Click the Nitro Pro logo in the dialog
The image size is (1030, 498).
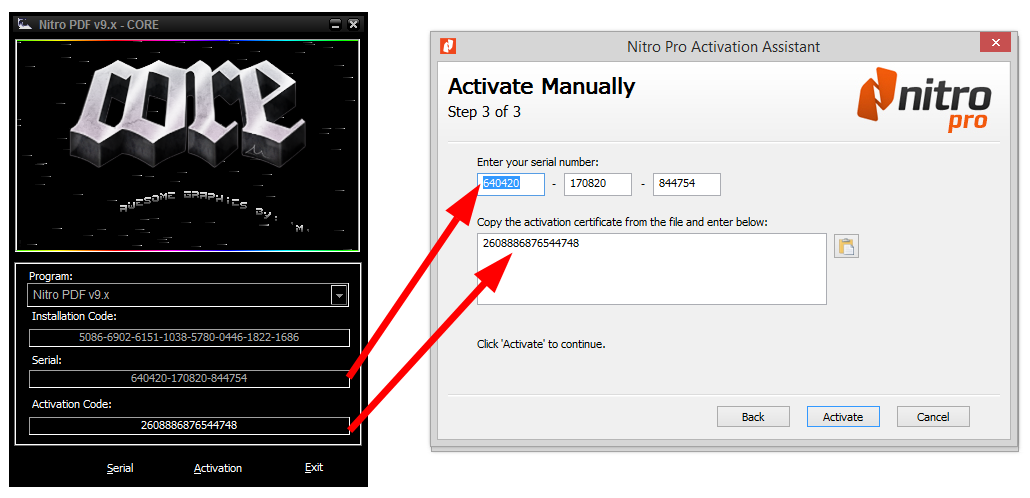(x=924, y=100)
